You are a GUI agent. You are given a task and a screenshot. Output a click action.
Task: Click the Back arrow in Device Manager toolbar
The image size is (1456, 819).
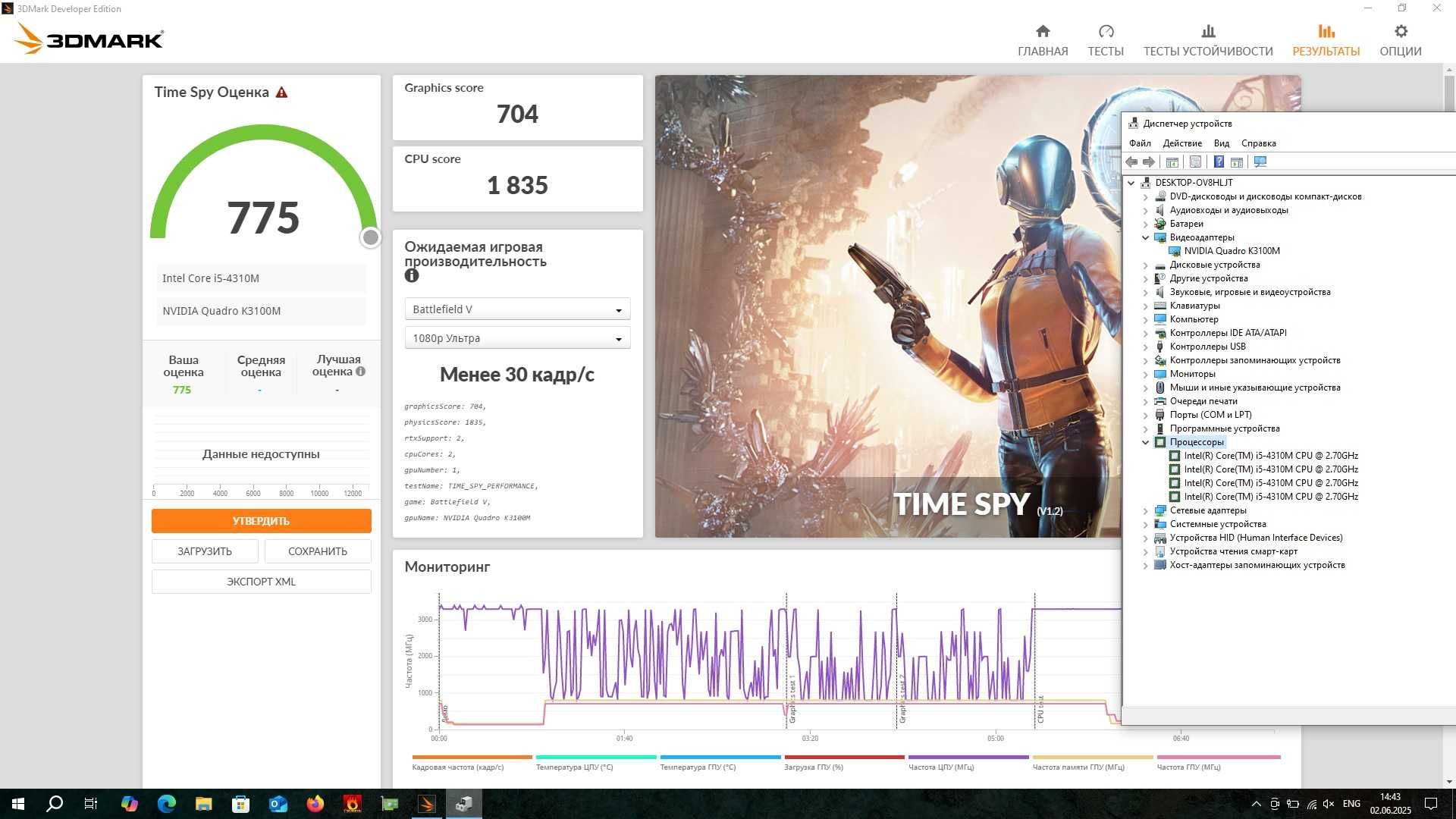[1131, 162]
